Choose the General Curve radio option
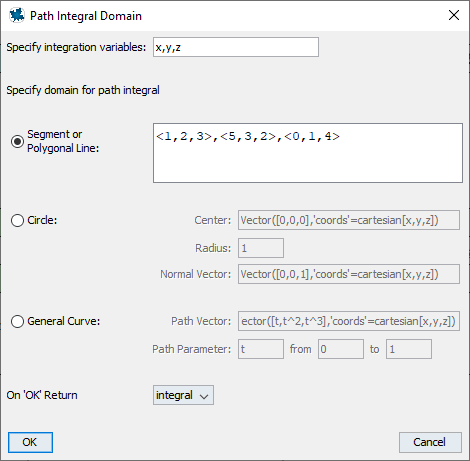 pyautogui.click(x=17, y=322)
